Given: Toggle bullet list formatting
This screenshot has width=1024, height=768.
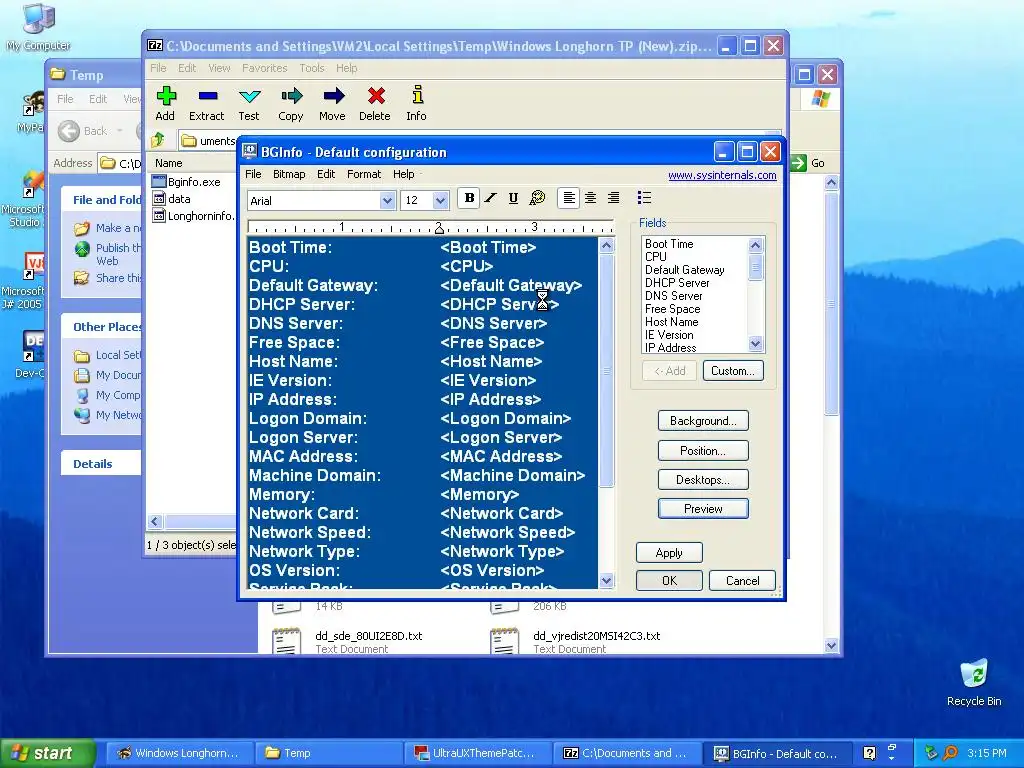Looking at the screenshot, I should [x=644, y=198].
